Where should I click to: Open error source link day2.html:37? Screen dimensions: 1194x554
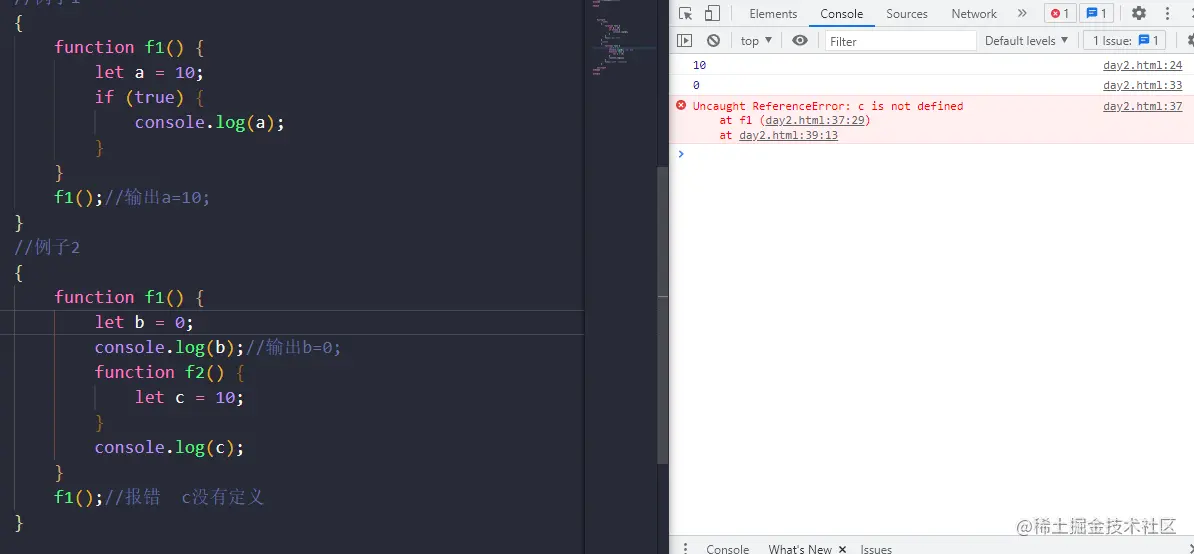pyautogui.click(x=1142, y=106)
